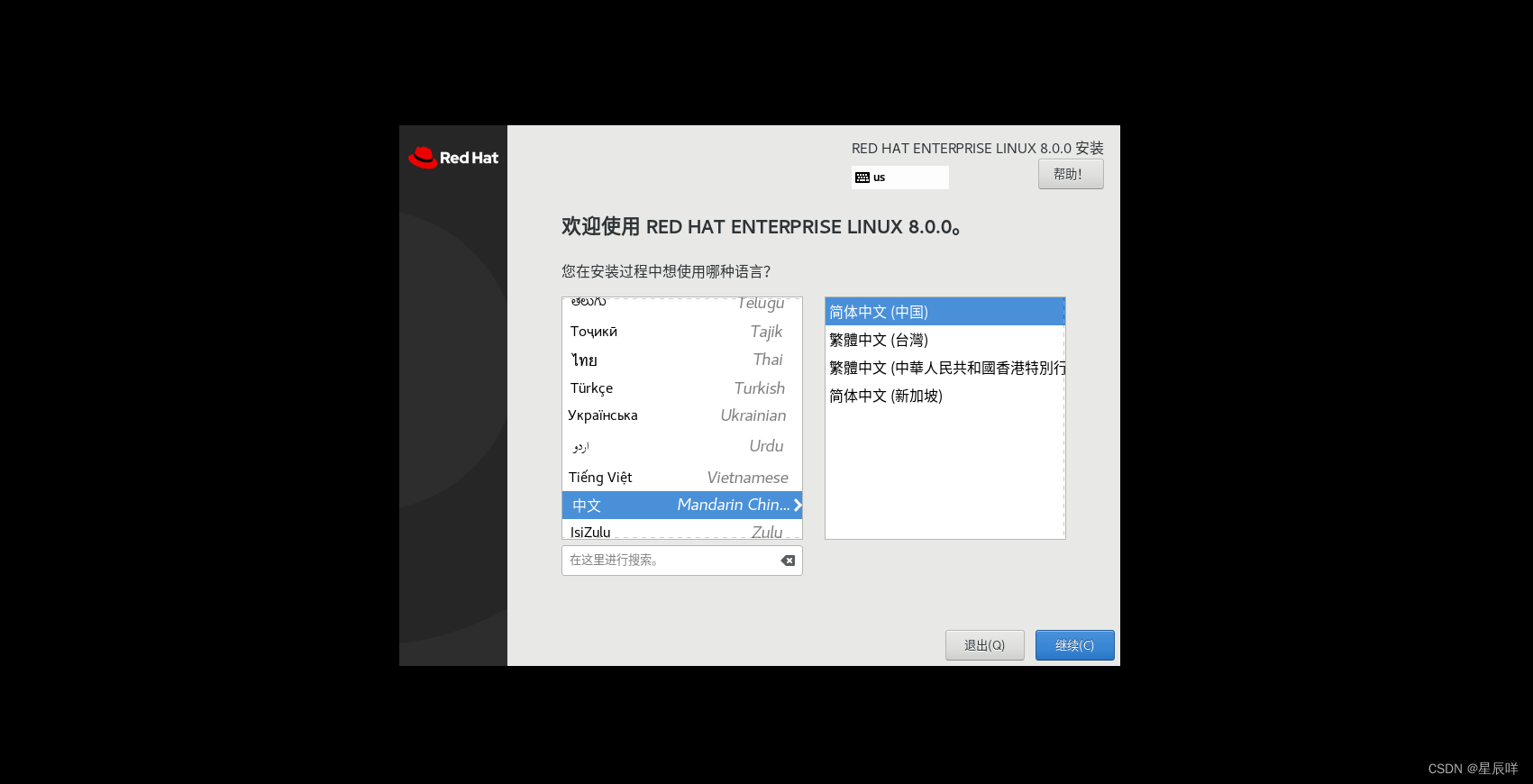Click the us keyboard layout indicator

(899, 178)
